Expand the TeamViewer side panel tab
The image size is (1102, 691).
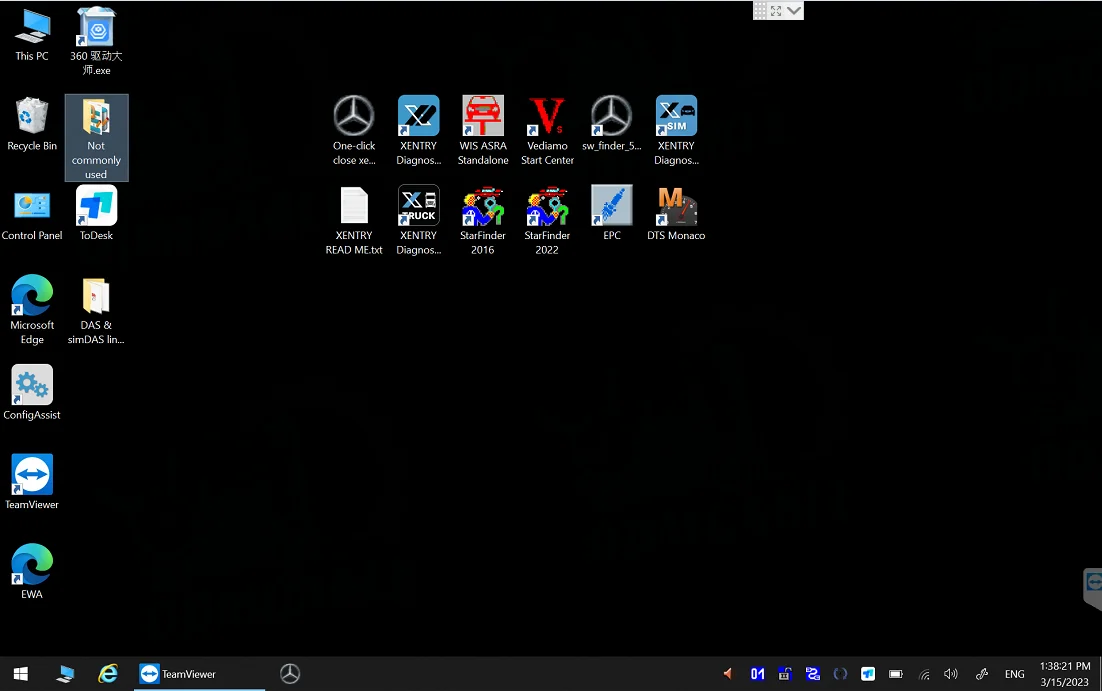tap(1093, 586)
